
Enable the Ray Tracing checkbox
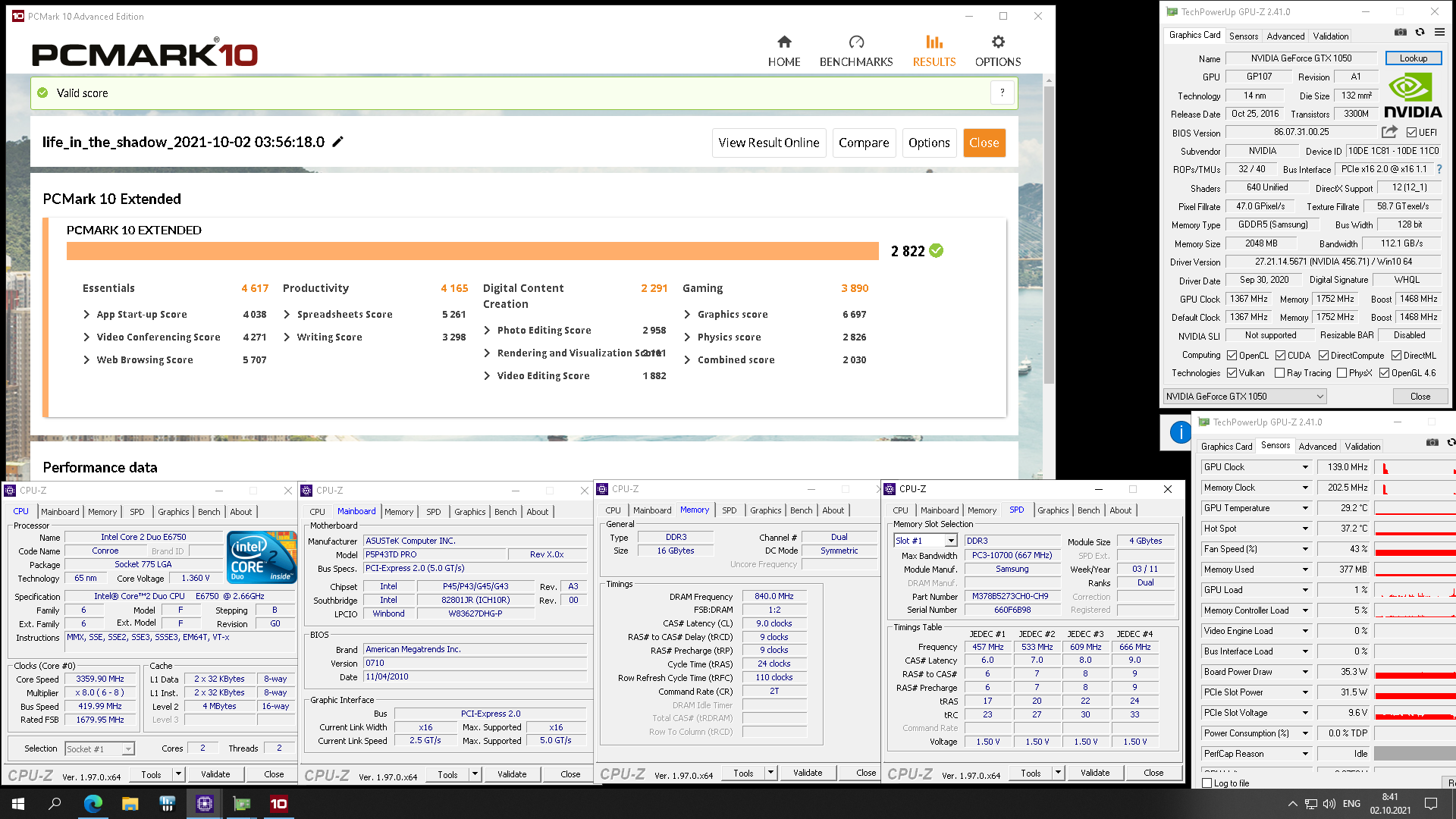tap(1280, 373)
